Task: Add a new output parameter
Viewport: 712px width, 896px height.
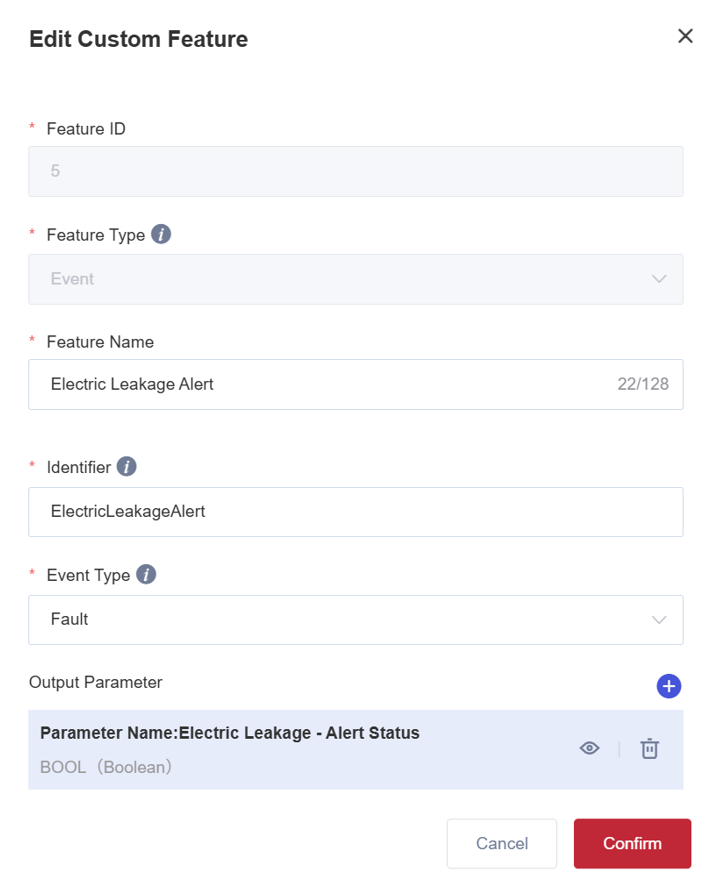Action: (x=669, y=686)
